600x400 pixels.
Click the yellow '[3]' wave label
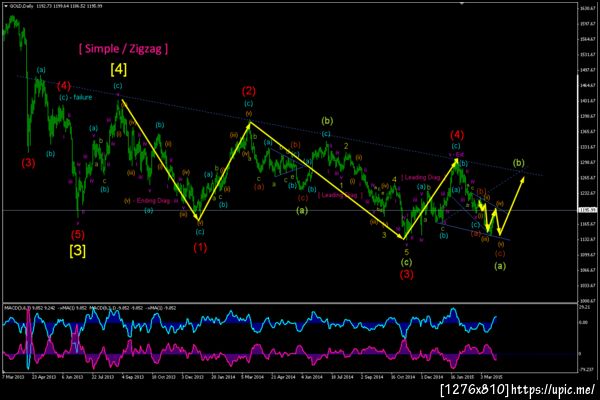[78, 251]
